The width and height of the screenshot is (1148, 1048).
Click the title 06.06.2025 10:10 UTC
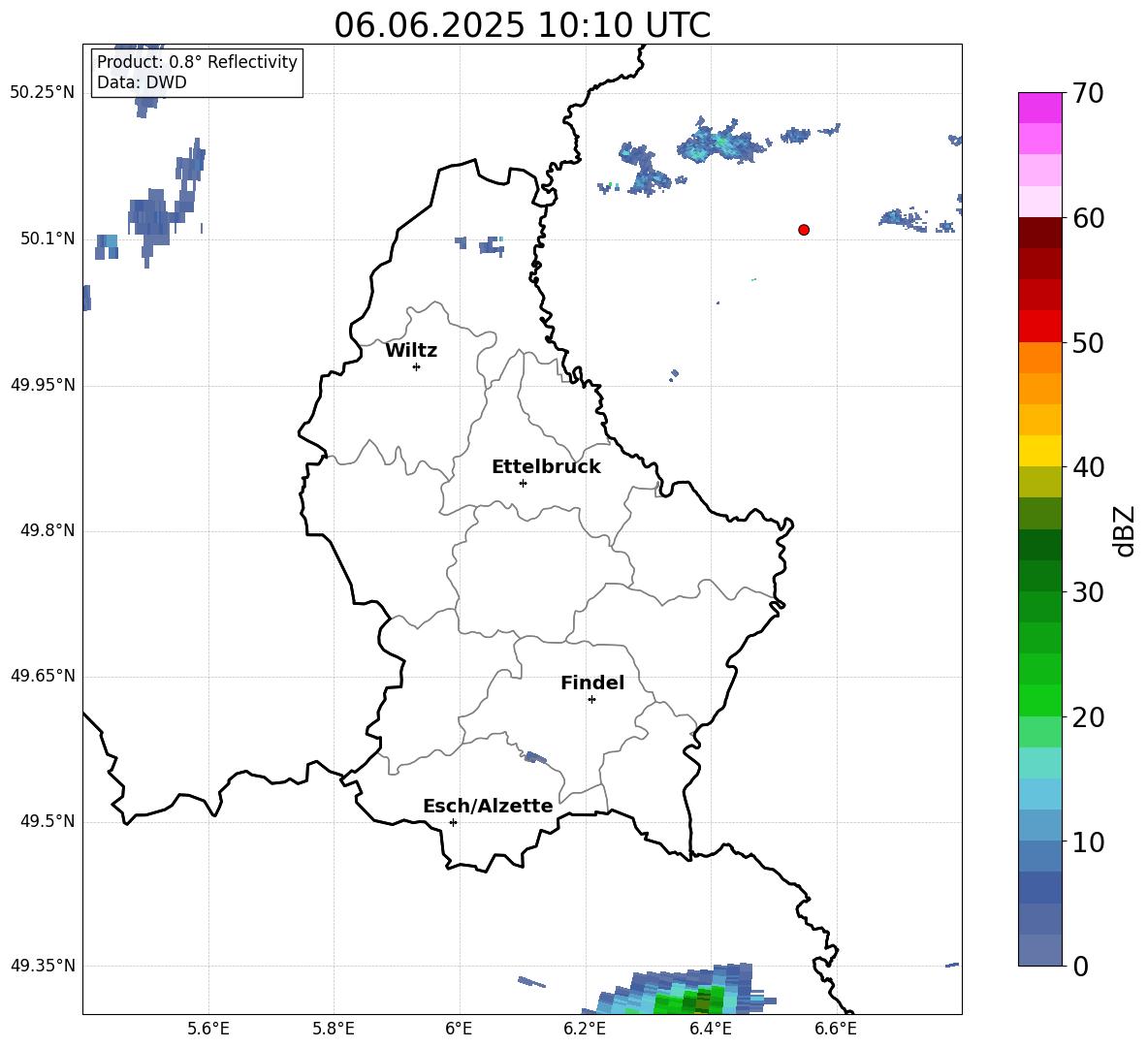coord(522,25)
